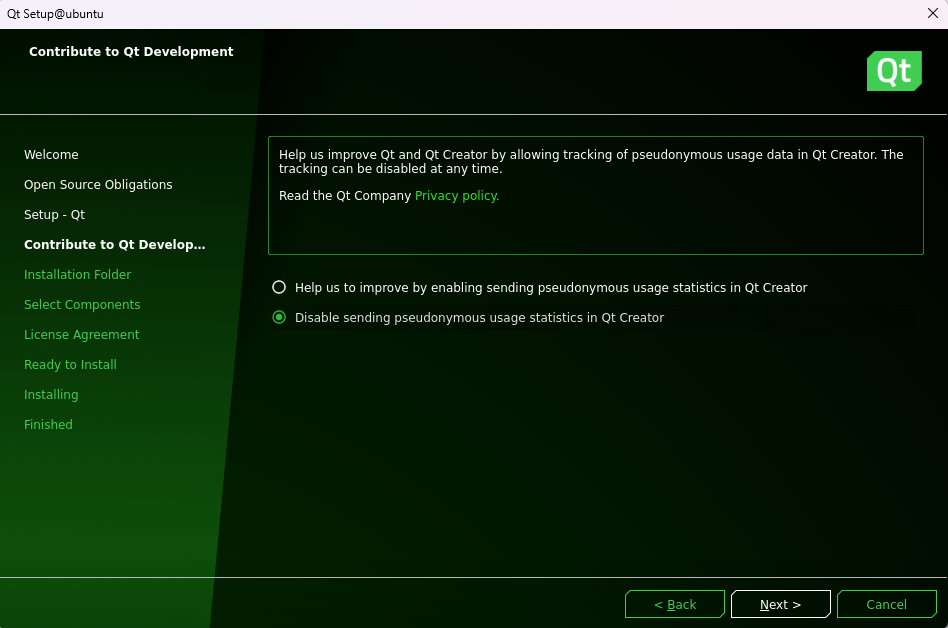
Task: Enable sending pseudonymous usage statistics
Action: 280,288
